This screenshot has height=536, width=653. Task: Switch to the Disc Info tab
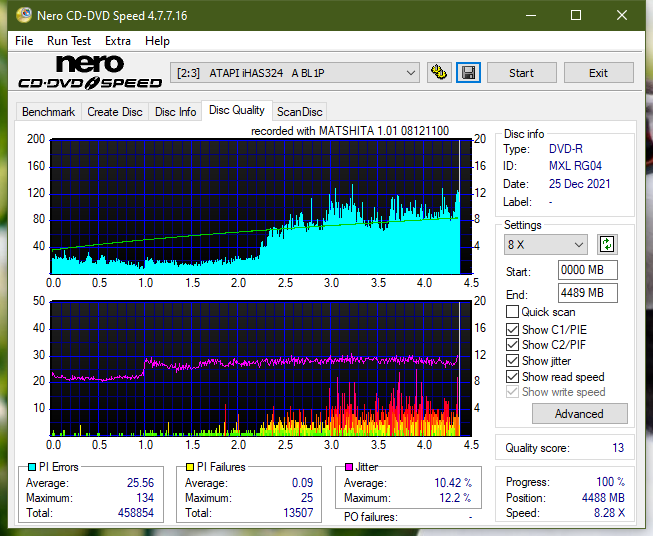coord(175,112)
